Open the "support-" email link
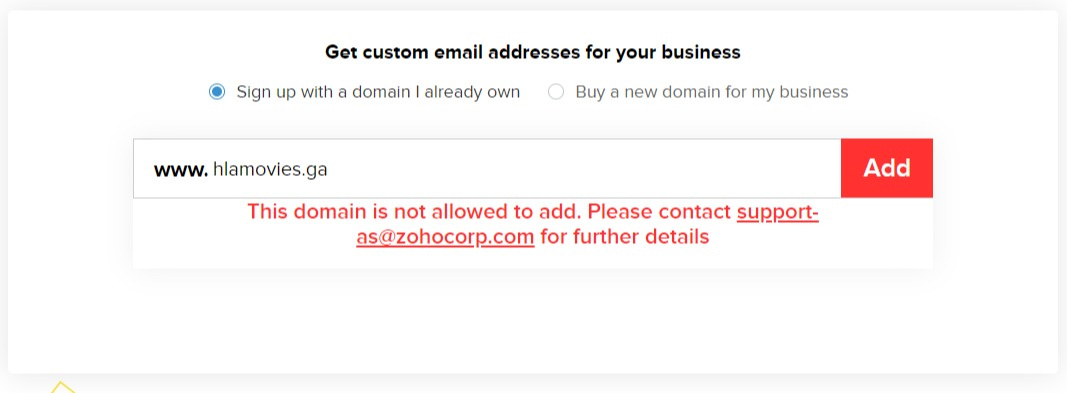Screen dimensions: 1067x393 click(x=777, y=212)
